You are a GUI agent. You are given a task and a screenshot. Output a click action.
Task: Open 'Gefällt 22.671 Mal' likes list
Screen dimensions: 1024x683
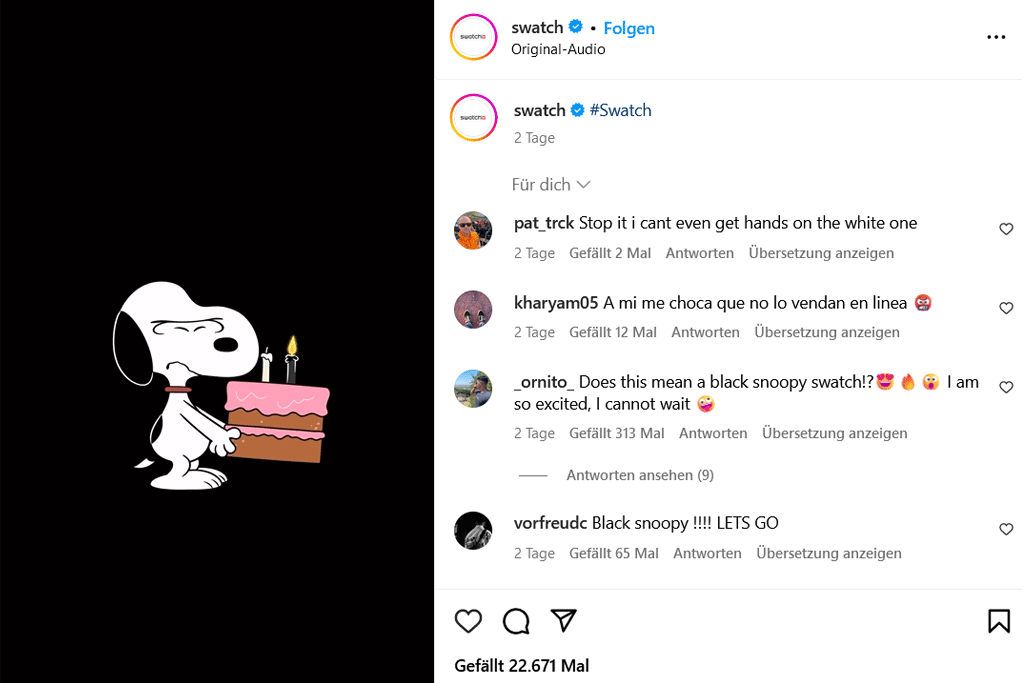(521, 665)
